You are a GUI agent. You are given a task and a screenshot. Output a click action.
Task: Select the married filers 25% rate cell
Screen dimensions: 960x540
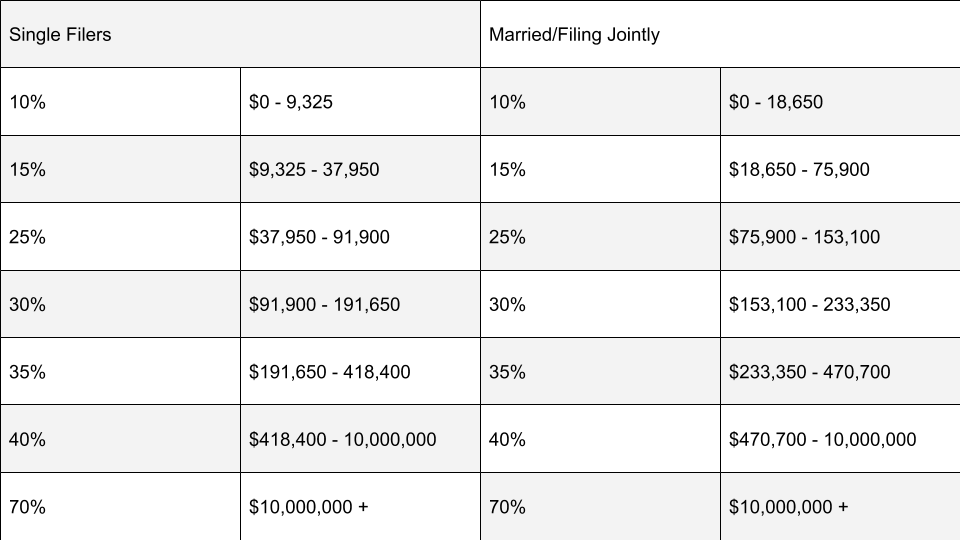coord(600,236)
